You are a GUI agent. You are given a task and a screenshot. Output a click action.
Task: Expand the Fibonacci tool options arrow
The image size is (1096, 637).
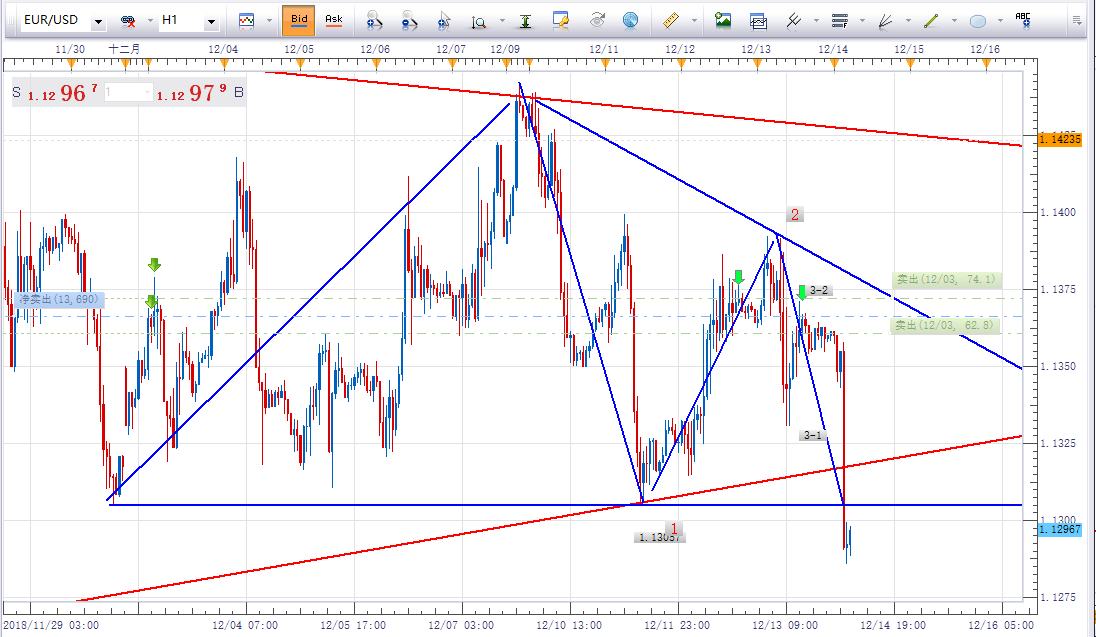862,21
